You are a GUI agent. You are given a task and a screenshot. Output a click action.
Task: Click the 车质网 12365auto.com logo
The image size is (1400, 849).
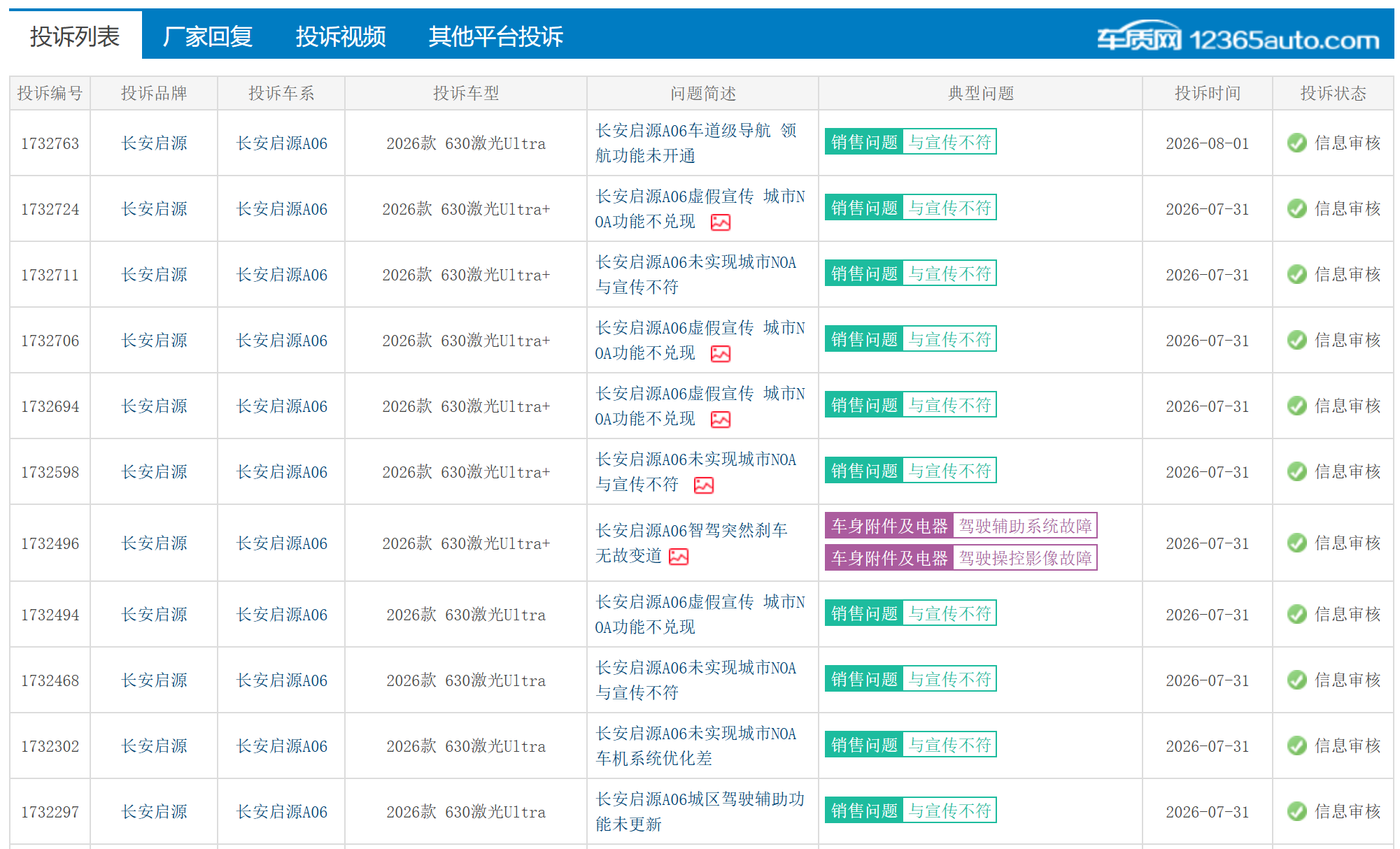pos(1238,37)
